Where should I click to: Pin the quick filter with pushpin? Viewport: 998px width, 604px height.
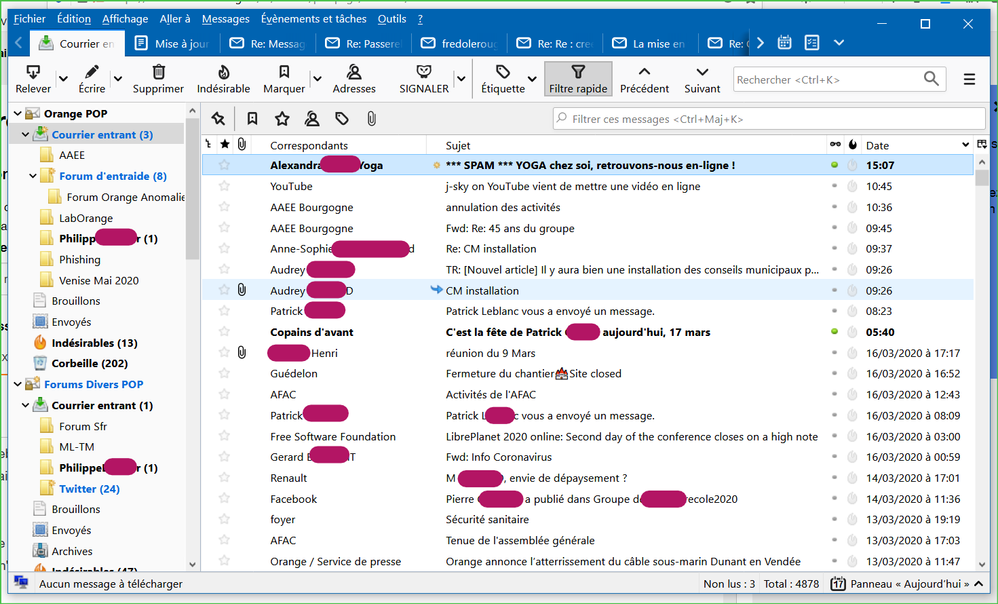pos(218,118)
